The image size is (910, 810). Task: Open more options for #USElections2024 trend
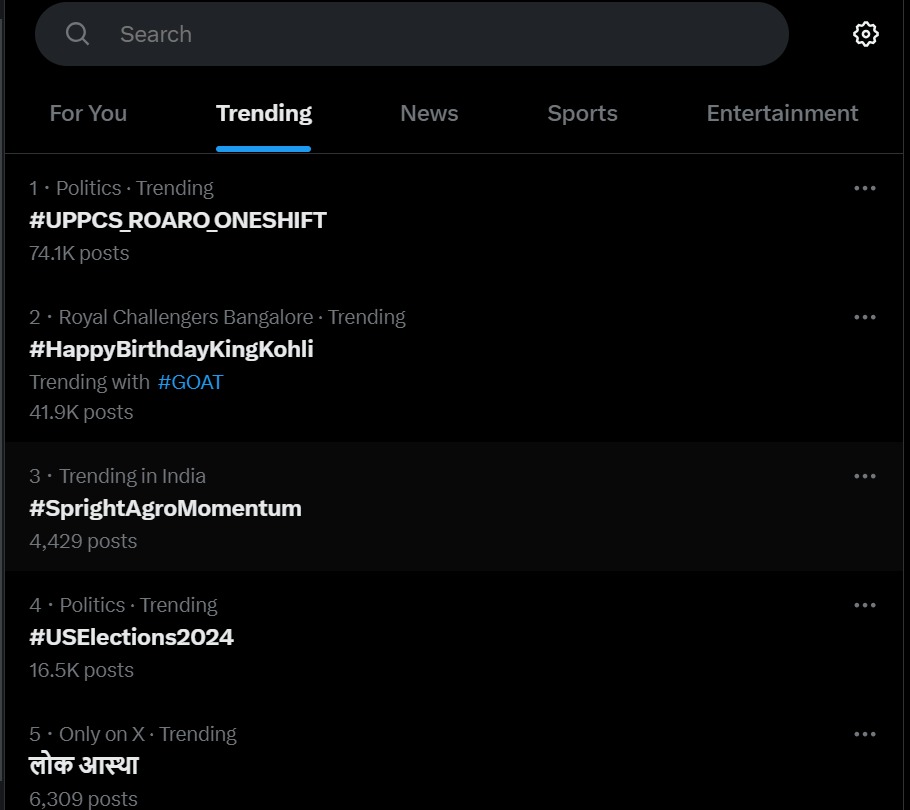(865, 605)
